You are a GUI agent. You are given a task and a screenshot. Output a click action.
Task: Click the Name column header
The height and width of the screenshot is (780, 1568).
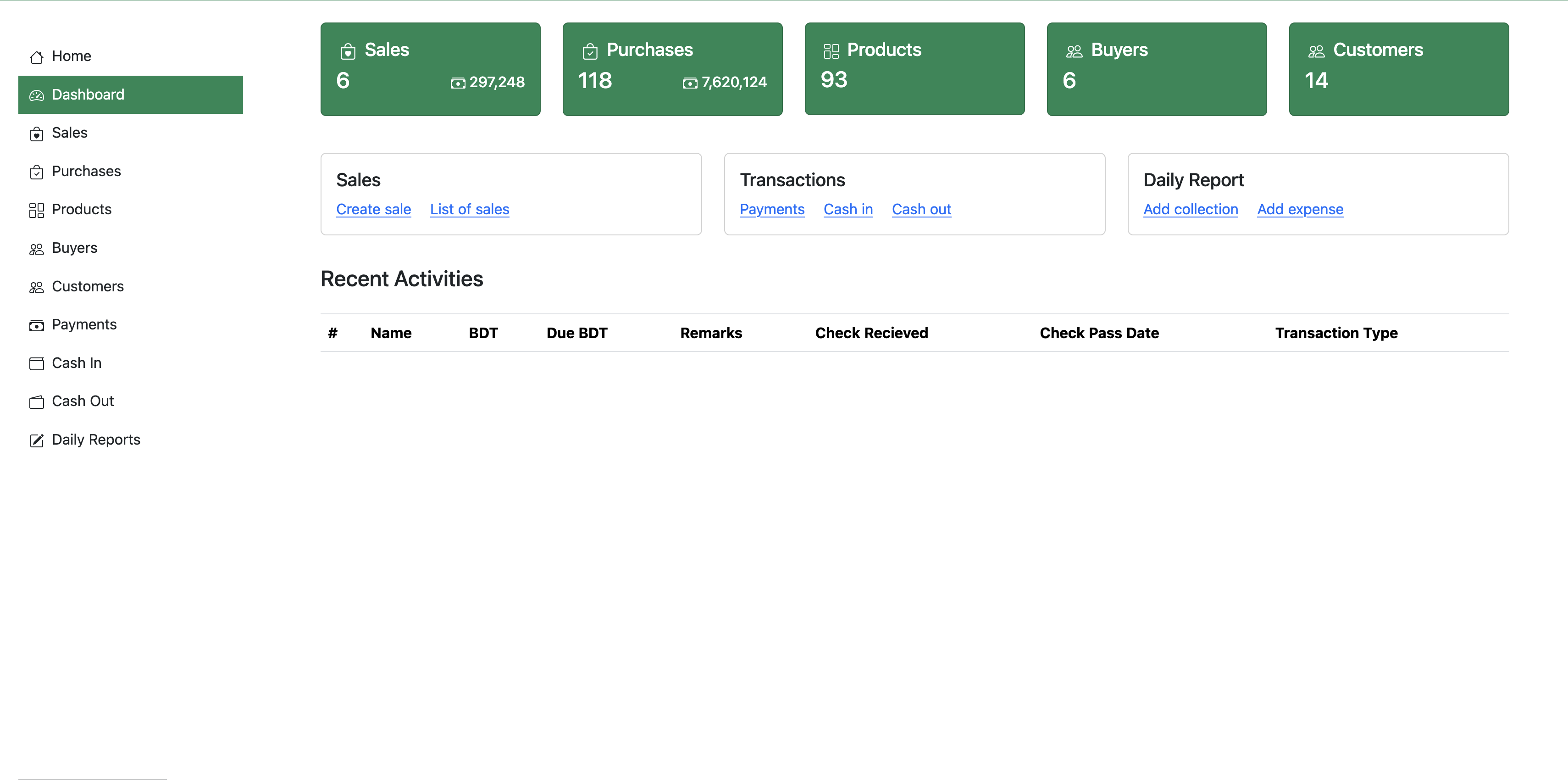tap(391, 333)
